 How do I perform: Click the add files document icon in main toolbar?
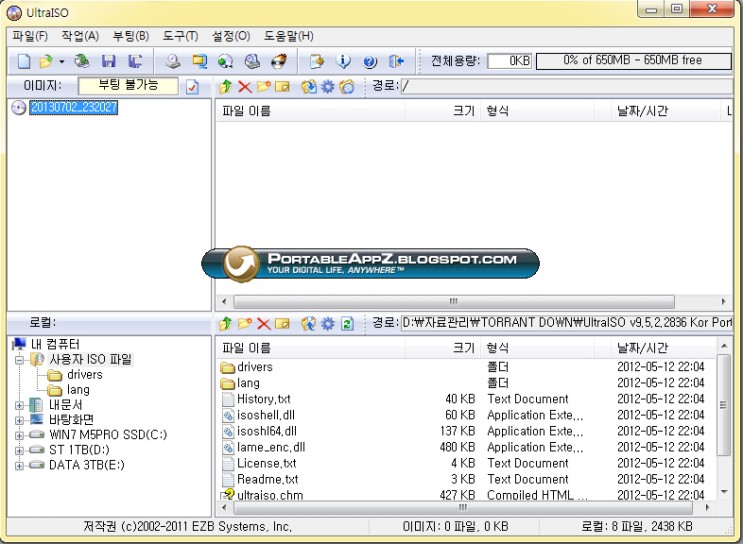point(317,61)
